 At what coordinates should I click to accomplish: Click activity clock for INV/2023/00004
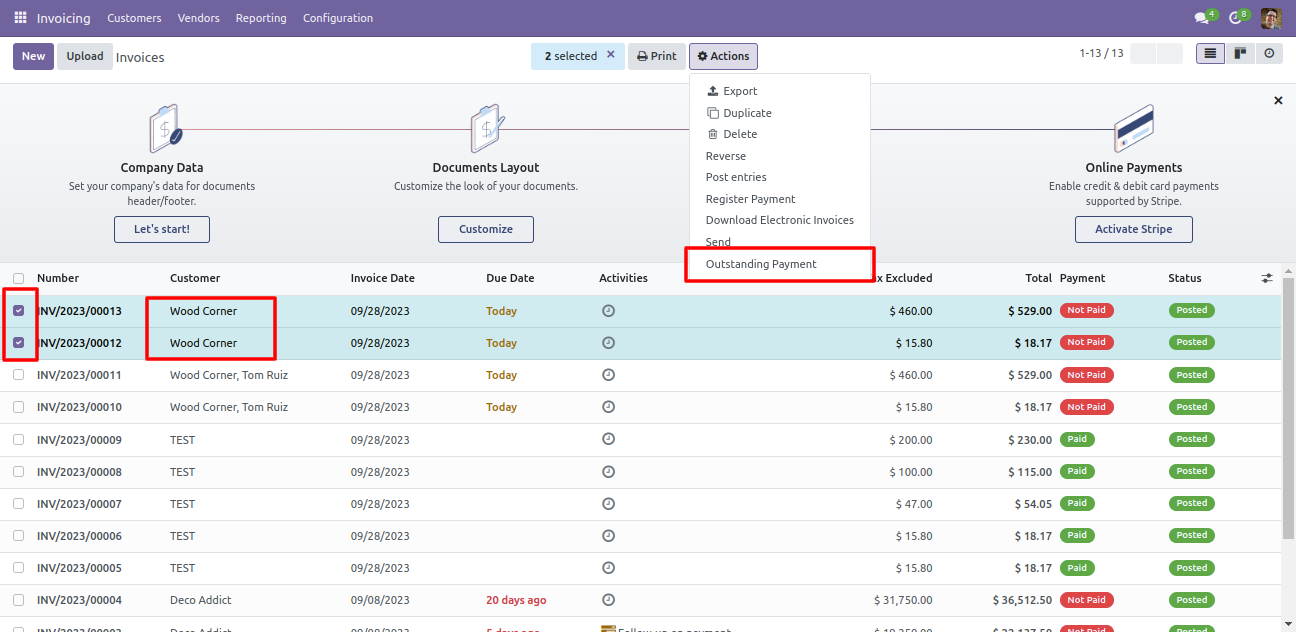(x=608, y=600)
